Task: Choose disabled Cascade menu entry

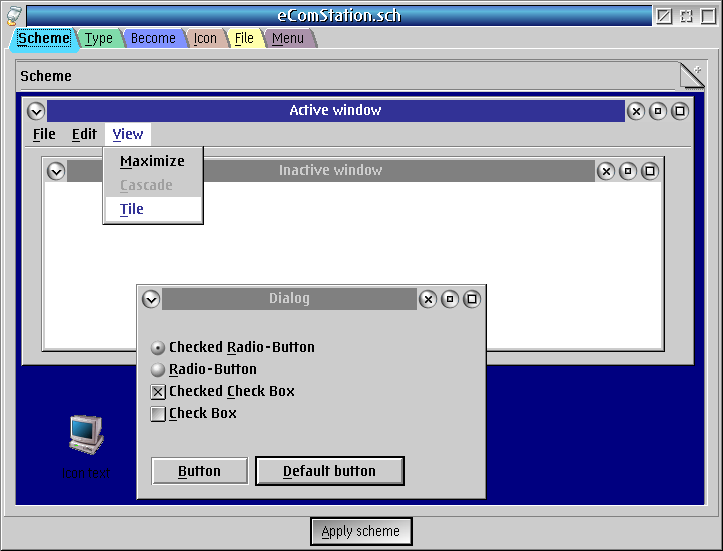Action: tap(153, 185)
